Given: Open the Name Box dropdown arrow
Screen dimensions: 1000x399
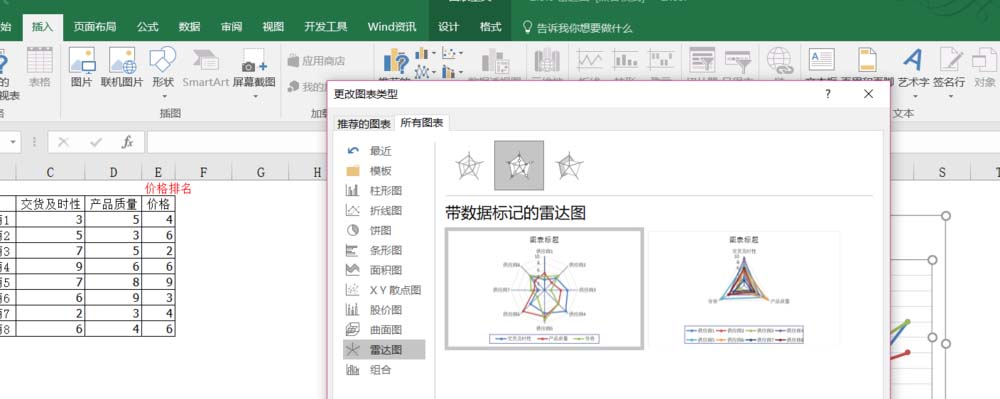Looking at the screenshot, I should (13, 142).
